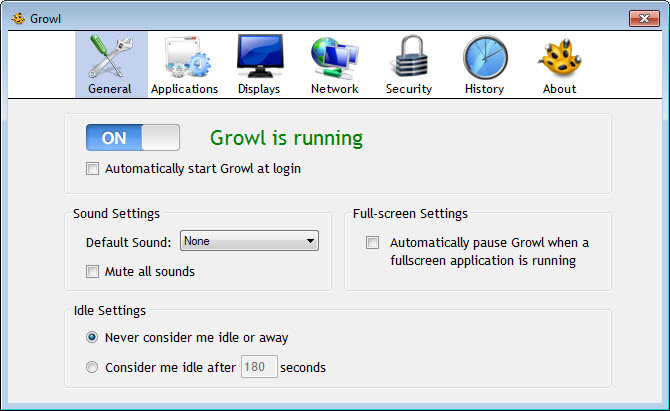The height and width of the screenshot is (411, 670).
Task: Click the idle seconds field showing 180
Action: coord(259,367)
